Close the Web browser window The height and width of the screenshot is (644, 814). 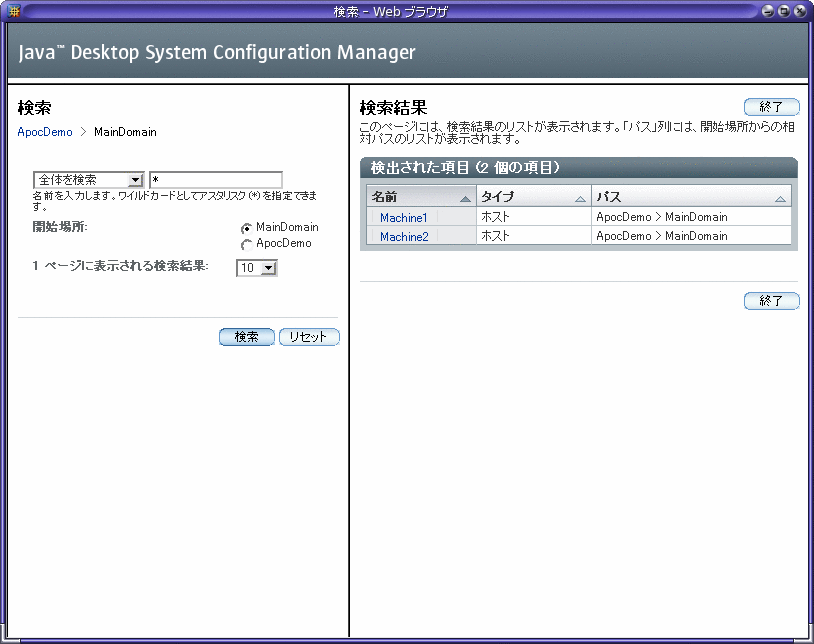800,11
